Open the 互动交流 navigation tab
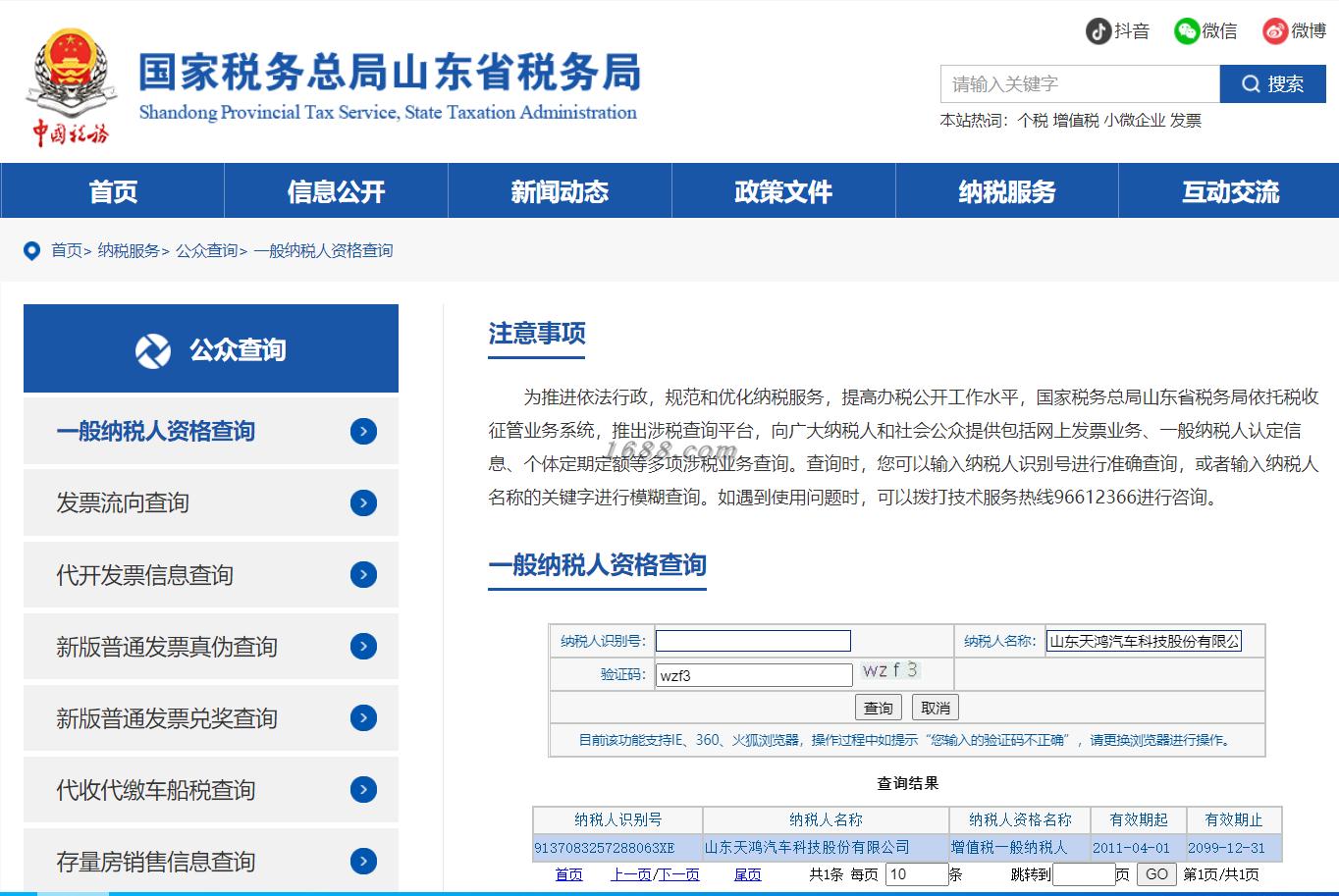 [x=1230, y=190]
